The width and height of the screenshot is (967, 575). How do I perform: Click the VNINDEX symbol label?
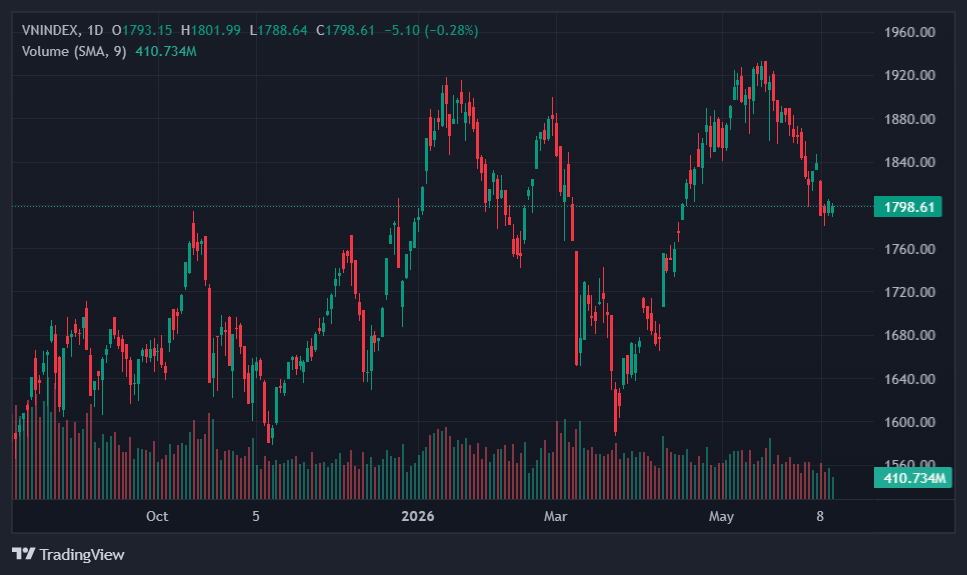click(50, 30)
